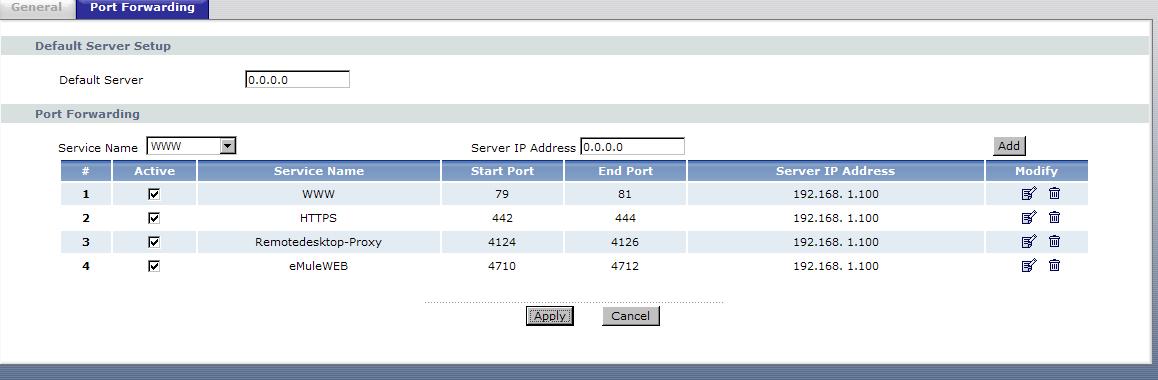The height and width of the screenshot is (380, 1158).
Task: Cancel the changes
Action: coord(630,316)
